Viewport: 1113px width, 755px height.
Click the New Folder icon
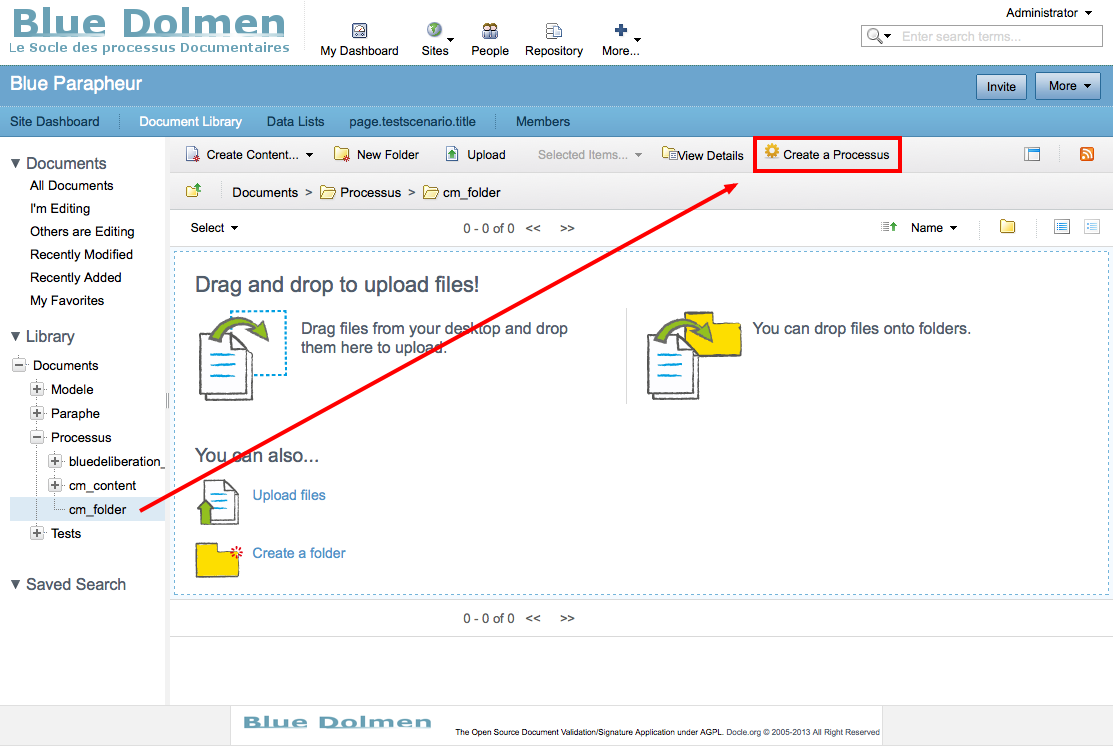(341, 154)
